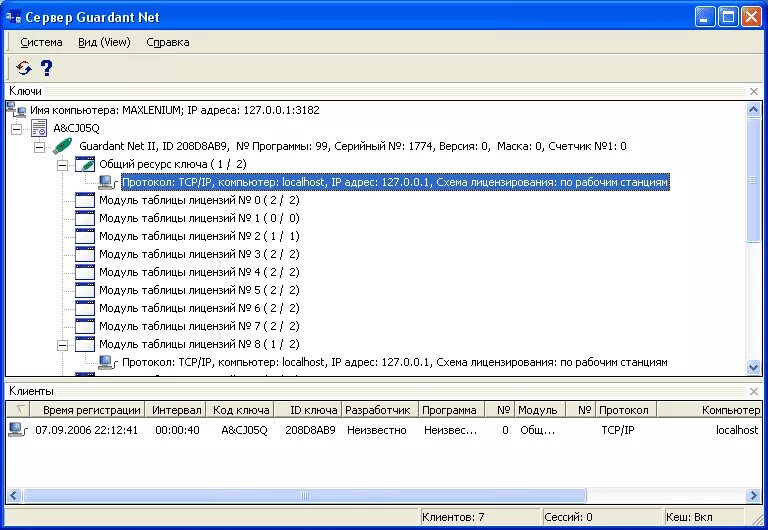Click the window icon for Модуль № 1
Screen dimensions: 768x530
(85, 218)
